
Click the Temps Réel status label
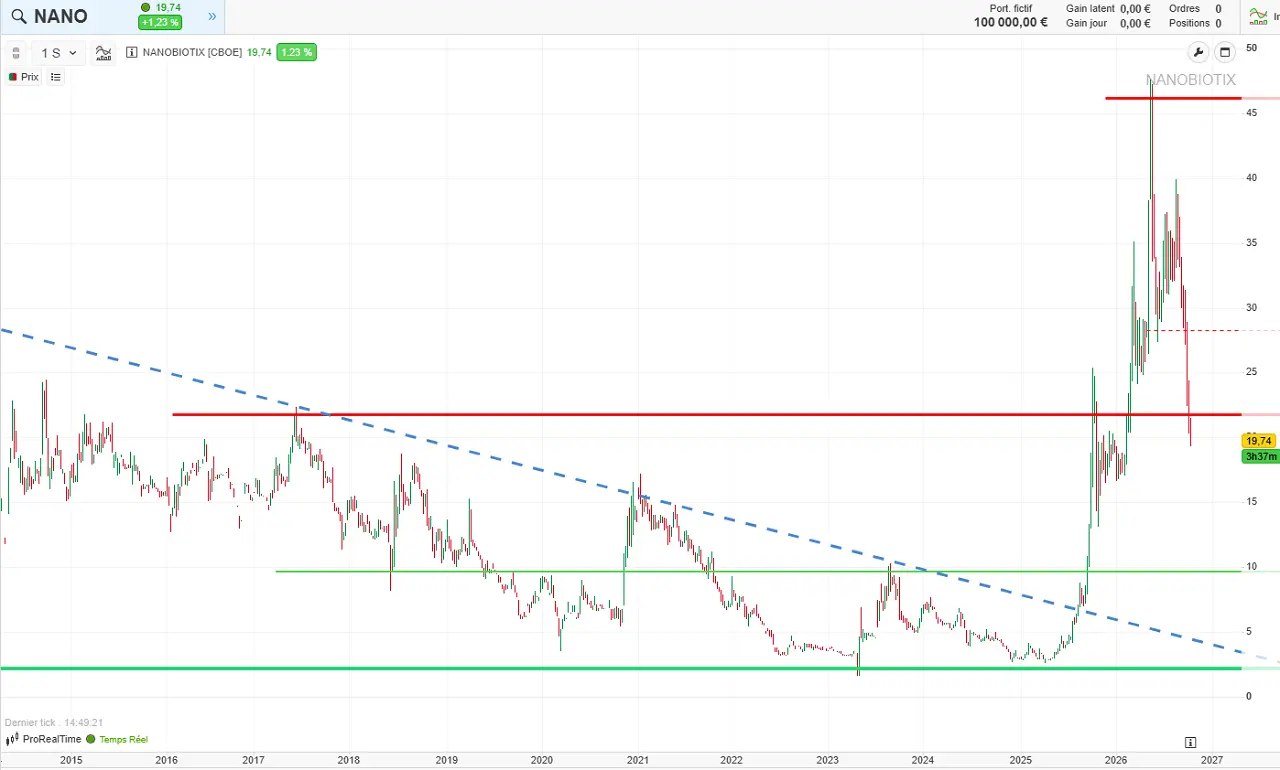[x=123, y=740]
